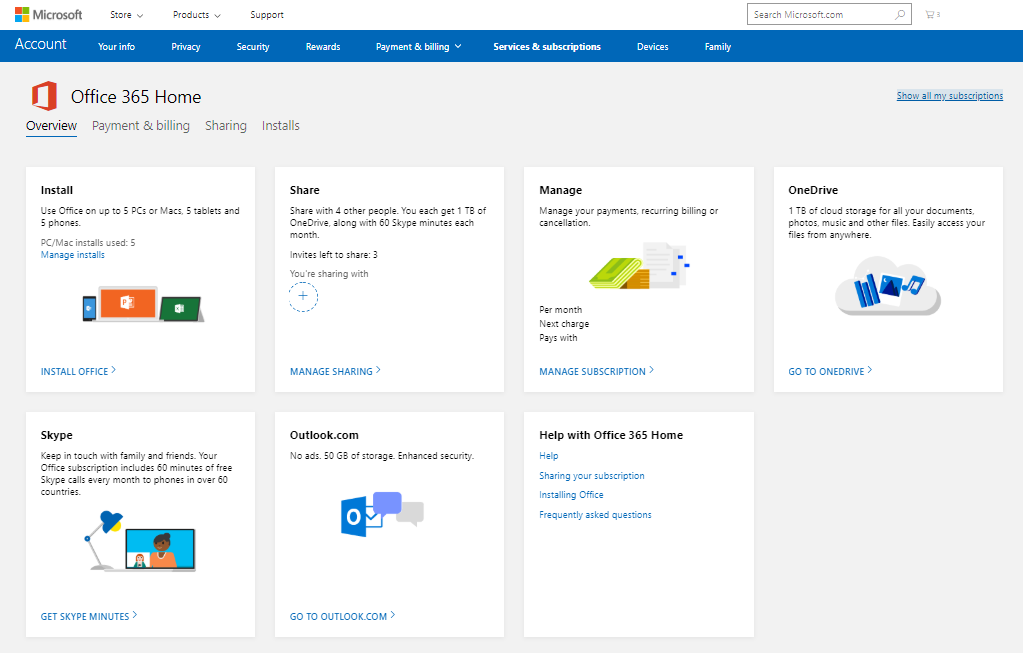Screen dimensions: 1023x653
Task: Click the 'Next charge' label
Action: [564, 324]
